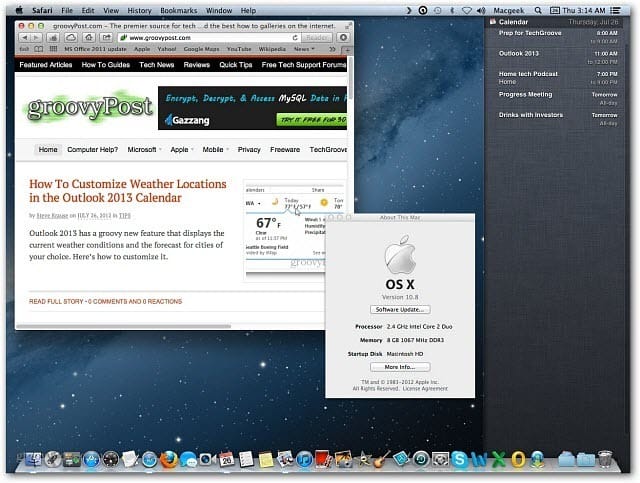
Task: Expand the Microsoft menu on groovyPost nav
Action: (144, 149)
